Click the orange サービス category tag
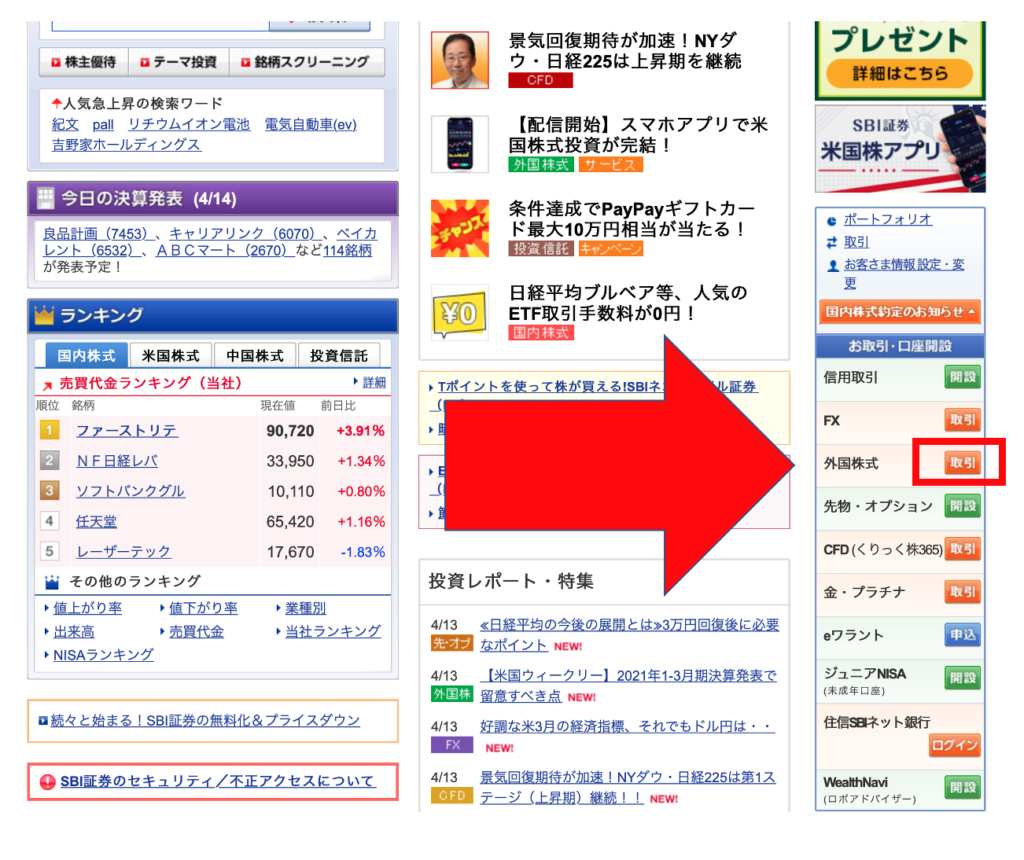The height and width of the screenshot is (860, 1024). point(611,165)
